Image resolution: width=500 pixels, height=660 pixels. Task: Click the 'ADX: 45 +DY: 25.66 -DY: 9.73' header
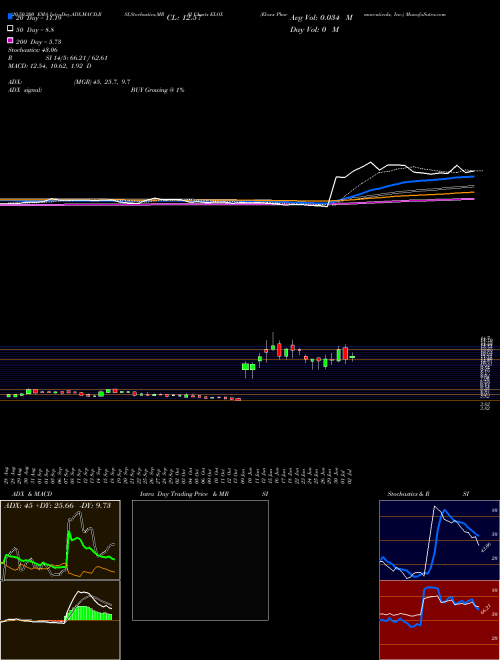57,506
